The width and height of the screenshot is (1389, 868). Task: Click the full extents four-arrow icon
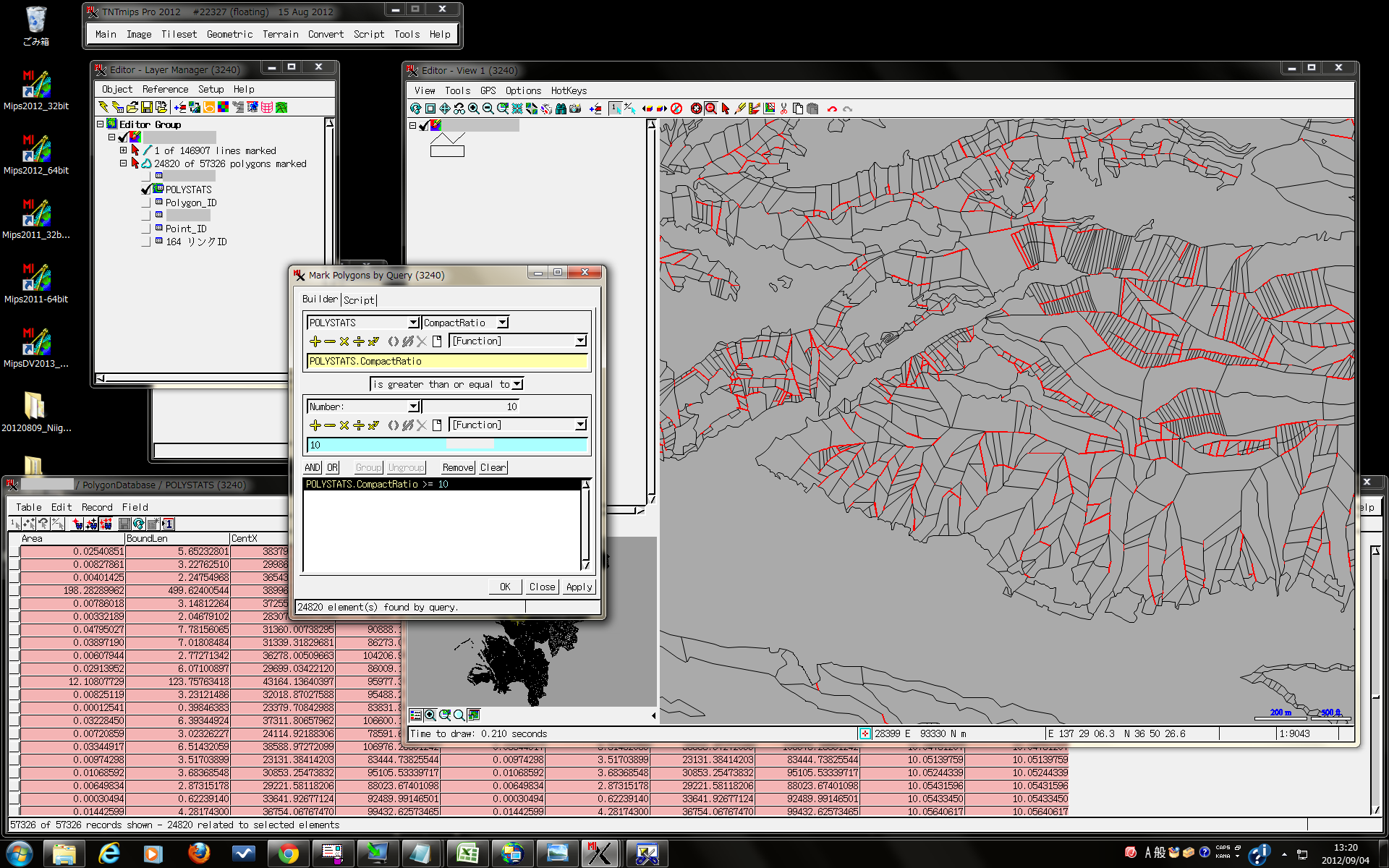(444, 109)
